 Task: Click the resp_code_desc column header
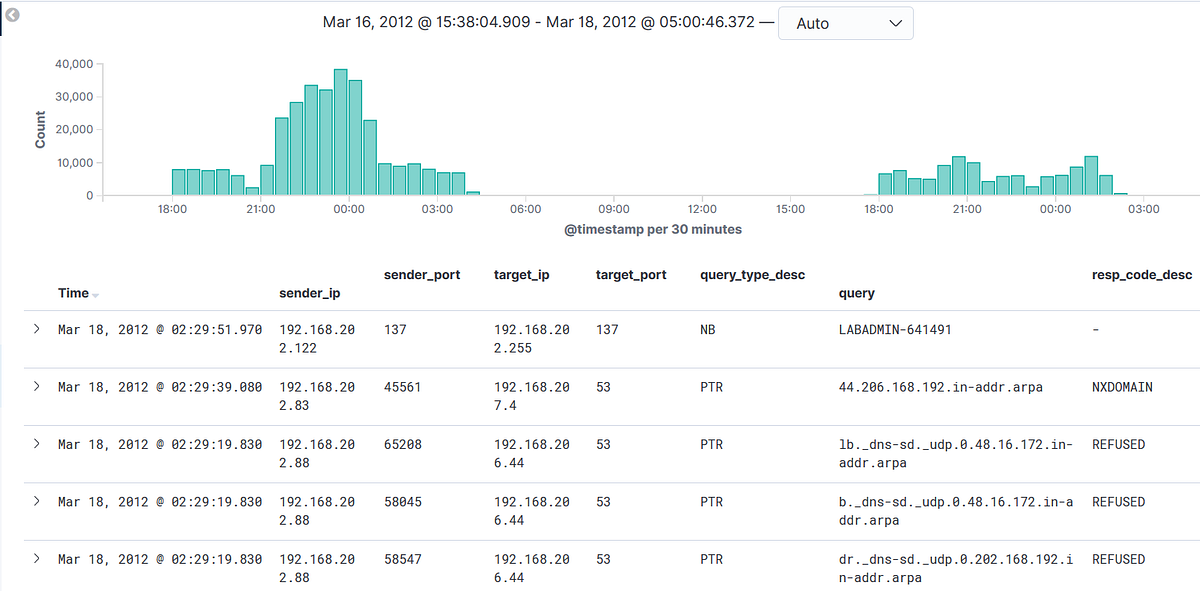[1142, 274]
